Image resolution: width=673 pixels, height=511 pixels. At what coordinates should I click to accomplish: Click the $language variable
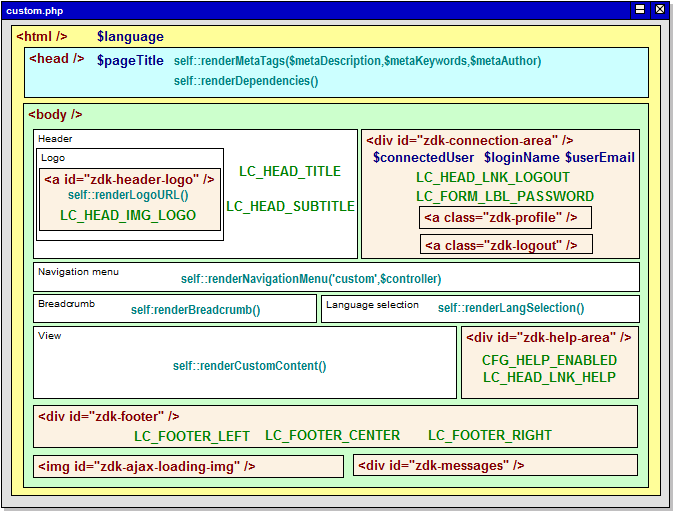tap(130, 37)
